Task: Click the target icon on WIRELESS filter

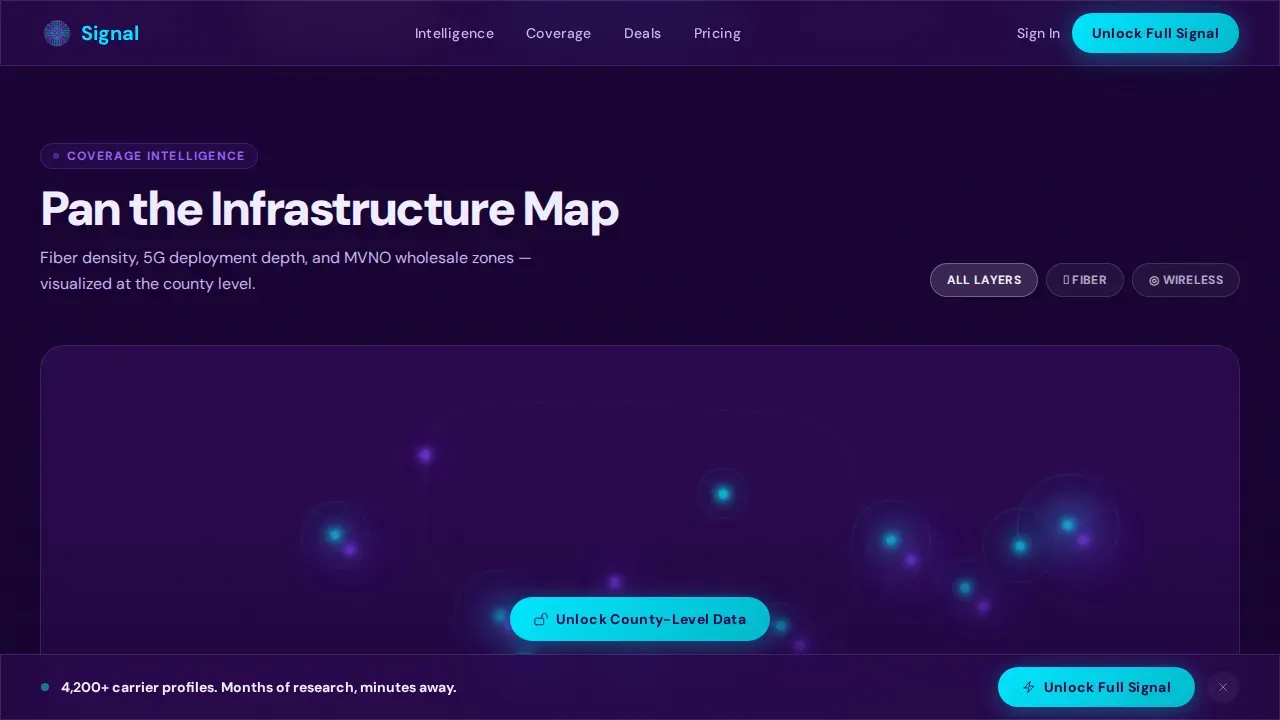Action: (1154, 281)
